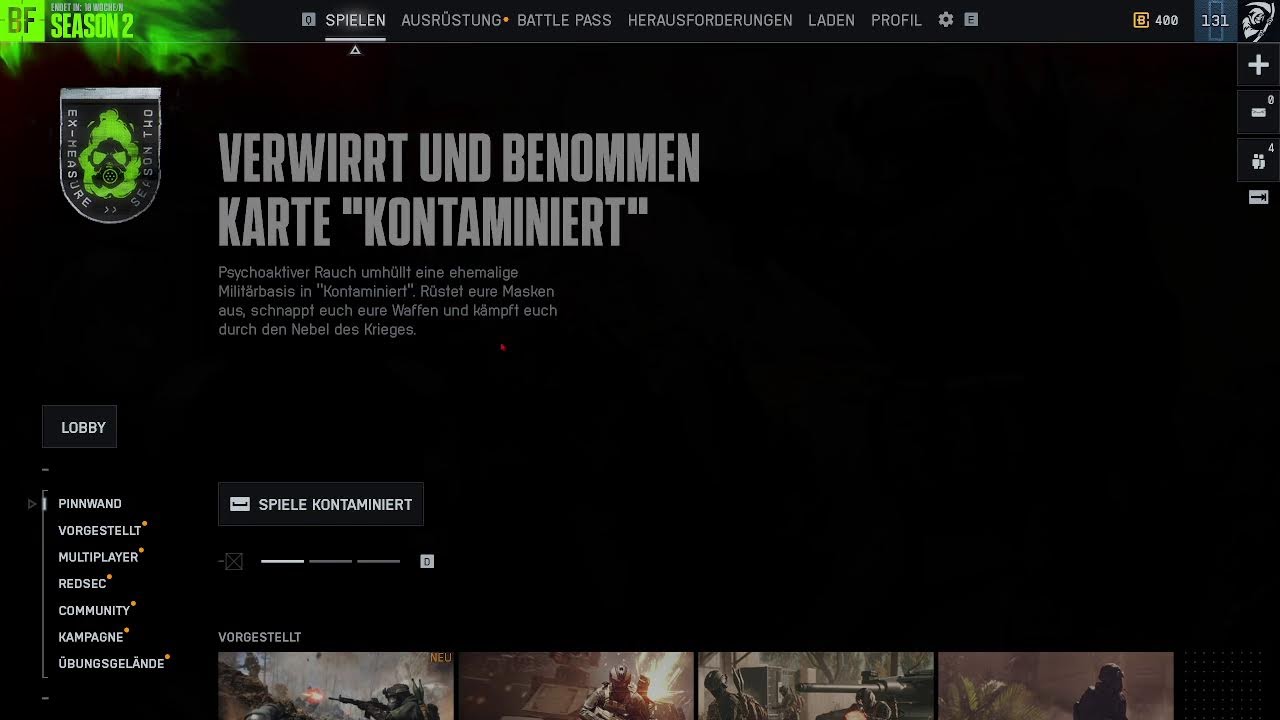The height and width of the screenshot is (720, 1280).
Task: Click the BF Season 2 logo
Action: (x=67, y=20)
